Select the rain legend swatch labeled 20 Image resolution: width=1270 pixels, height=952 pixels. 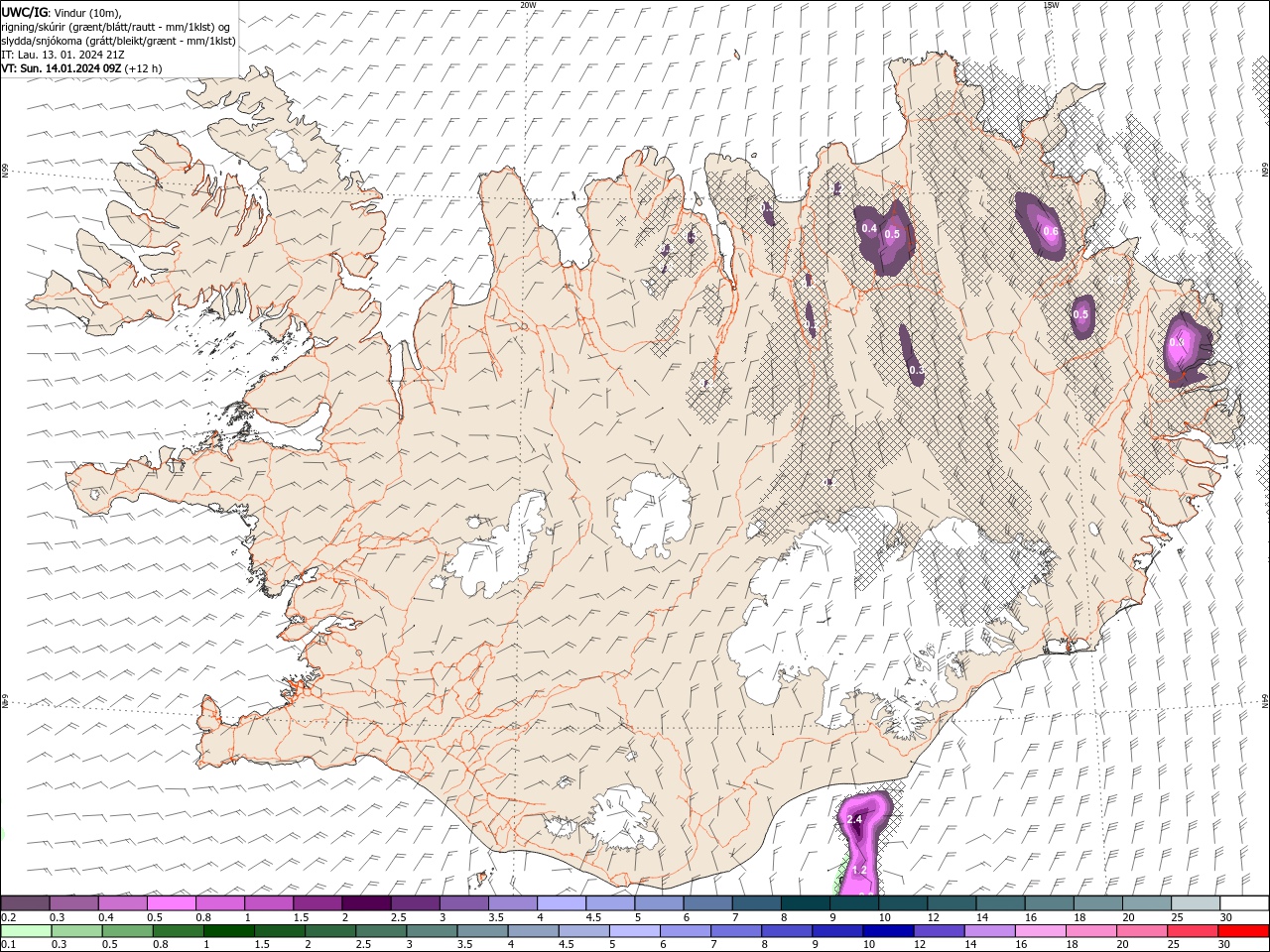point(1141,931)
